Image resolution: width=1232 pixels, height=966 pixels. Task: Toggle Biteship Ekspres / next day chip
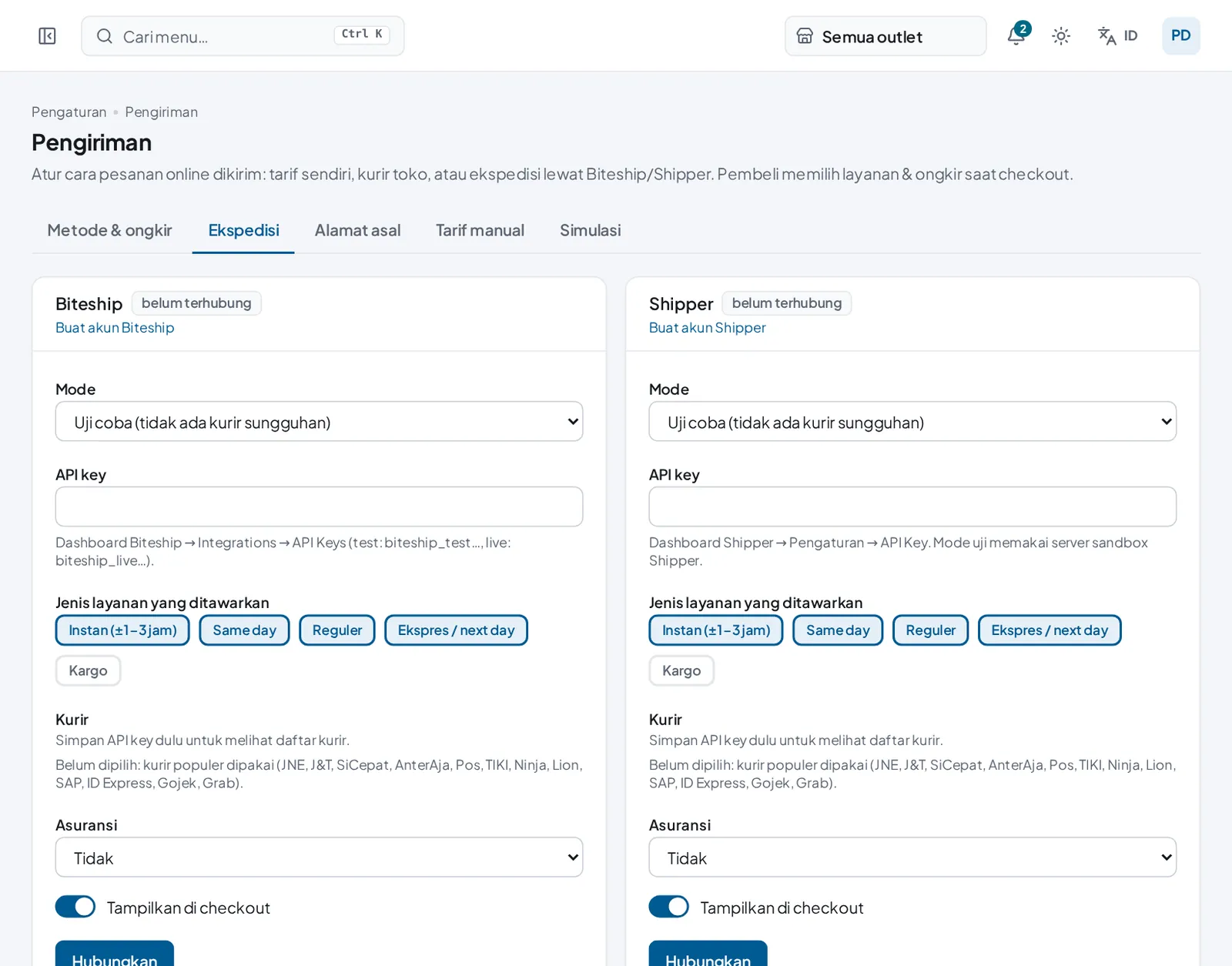point(456,630)
